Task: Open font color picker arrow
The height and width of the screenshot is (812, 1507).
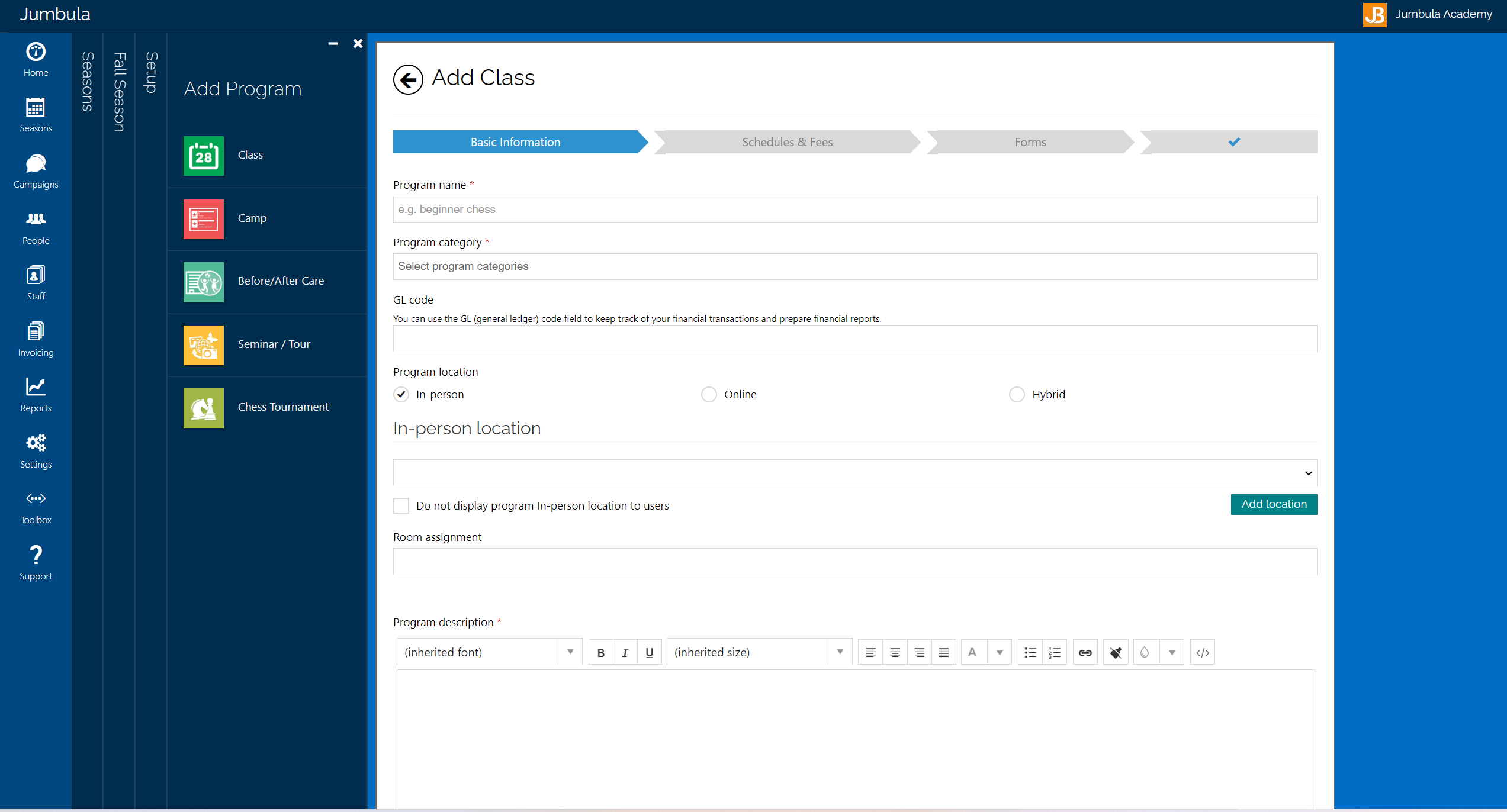Action: [1000, 652]
